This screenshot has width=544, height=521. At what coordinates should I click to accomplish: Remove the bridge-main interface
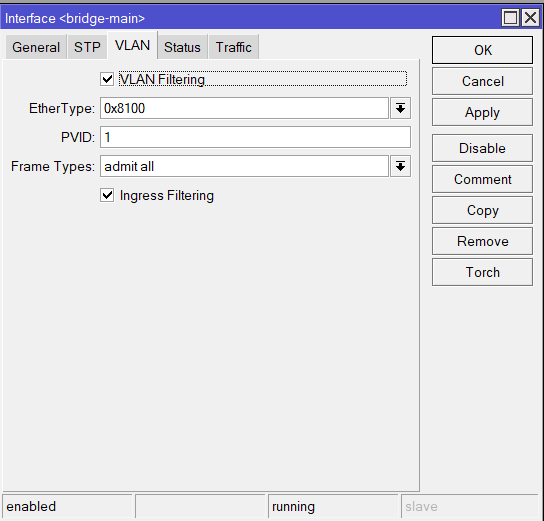point(482,241)
